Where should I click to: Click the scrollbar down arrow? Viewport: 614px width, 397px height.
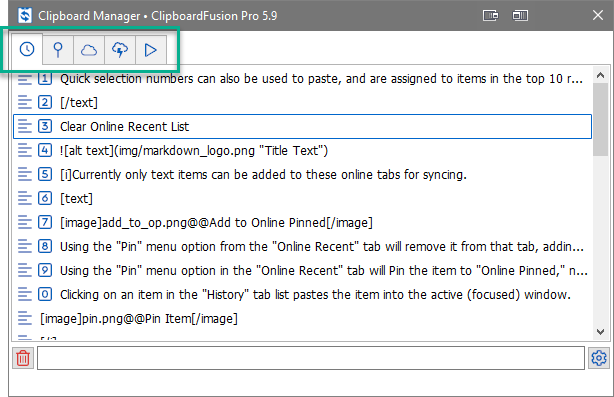600,332
